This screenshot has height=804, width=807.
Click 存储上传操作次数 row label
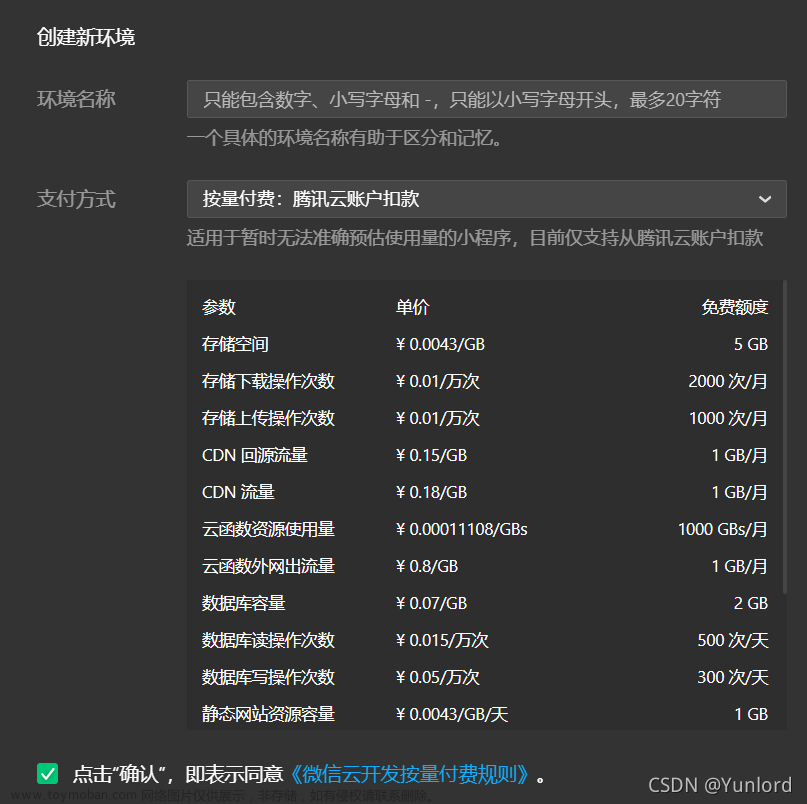tap(268, 418)
